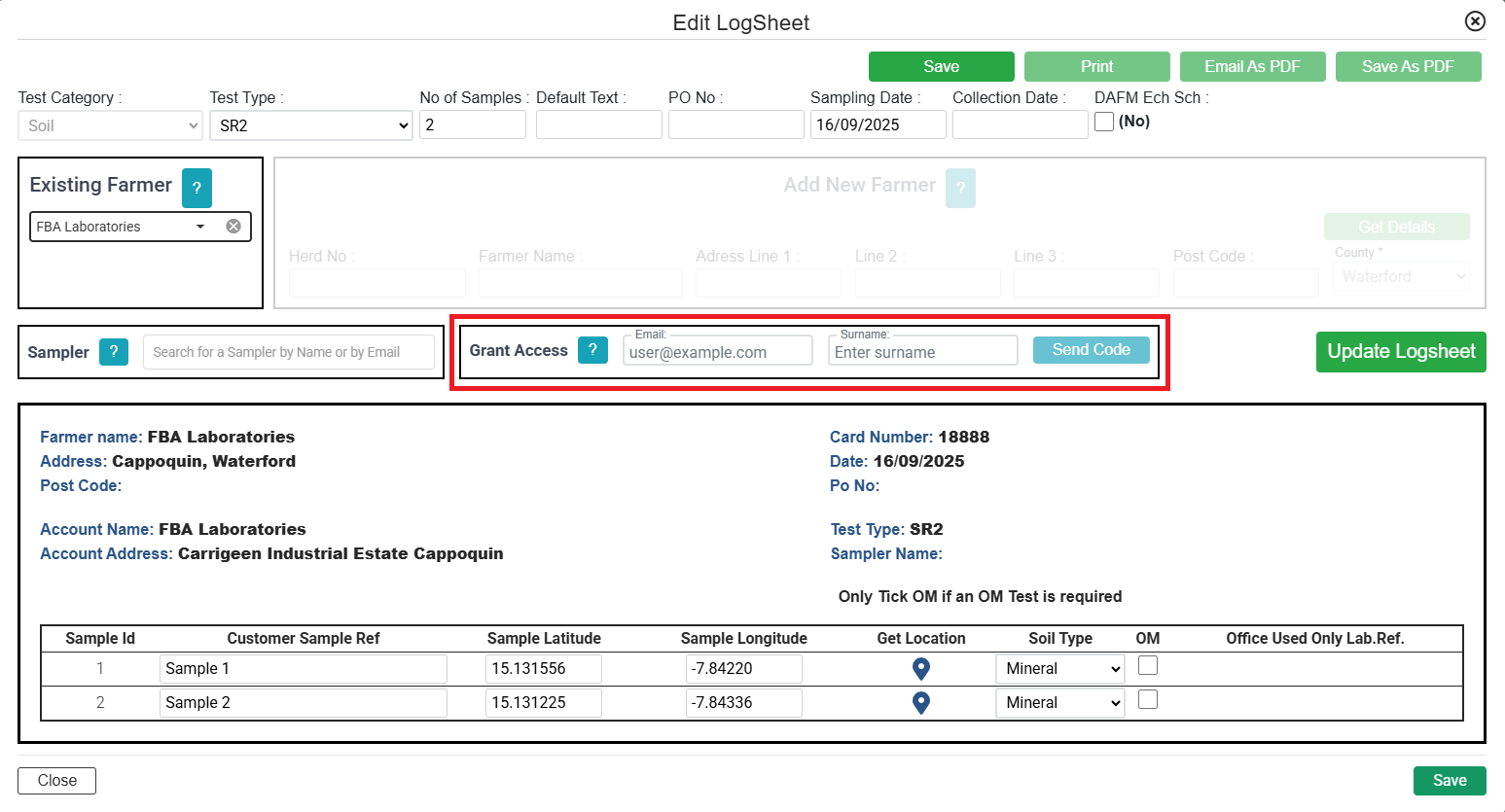This screenshot has height=812, width=1505.
Task: Tick the OM checkbox for Sample 2
Action: tap(1148, 700)
